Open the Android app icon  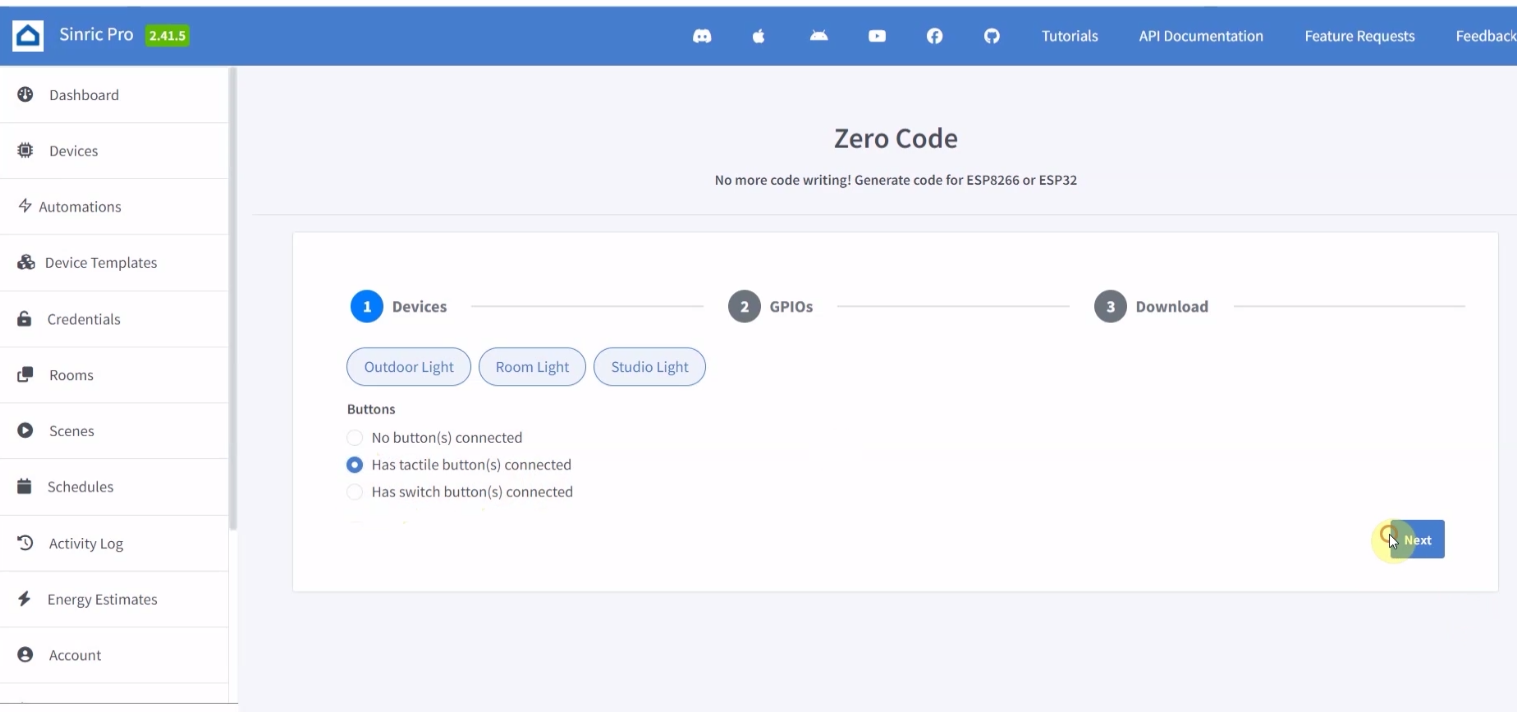pos(818,36)
